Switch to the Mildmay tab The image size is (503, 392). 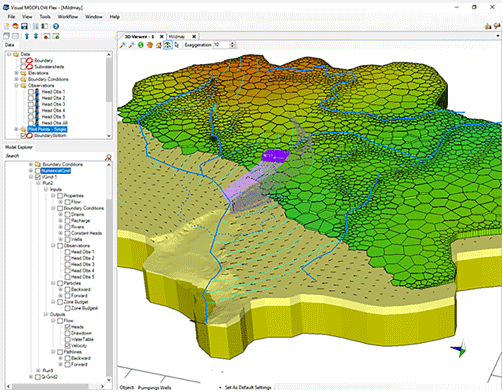[177, 36]
